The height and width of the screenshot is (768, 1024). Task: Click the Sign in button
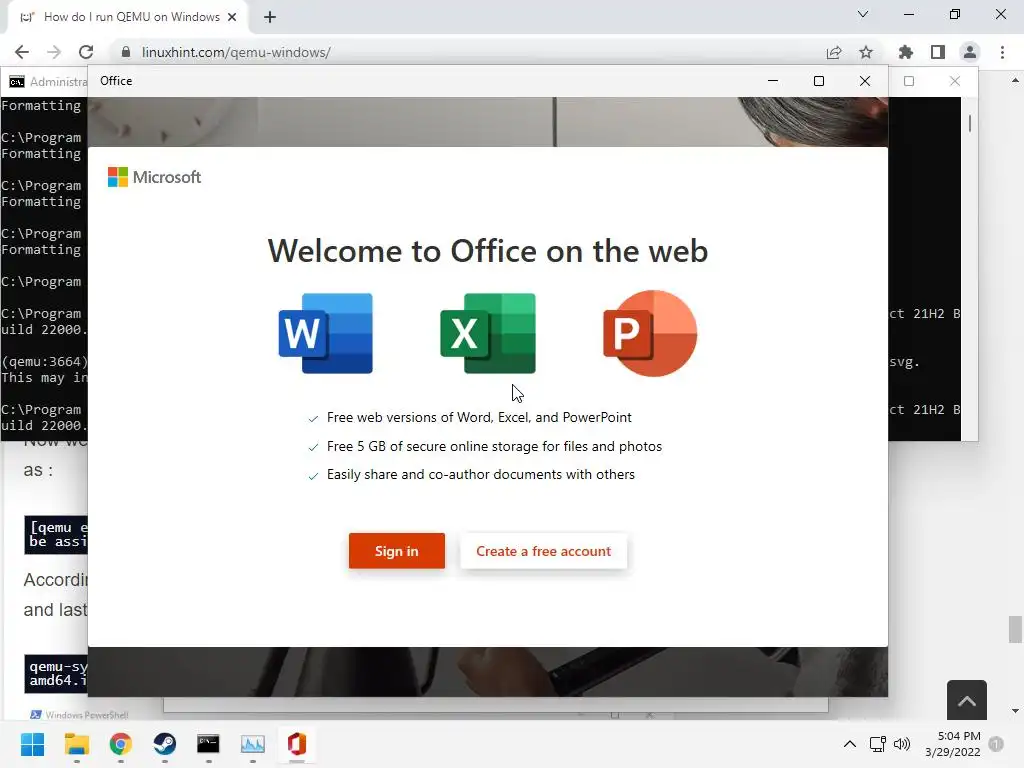point(396,551)
